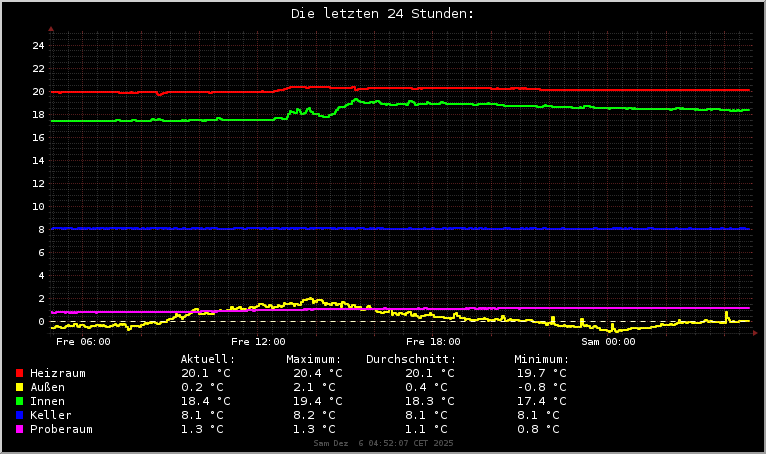Click the green Innen legend swatch
766x454 pixels.
(x=19, y=401)
